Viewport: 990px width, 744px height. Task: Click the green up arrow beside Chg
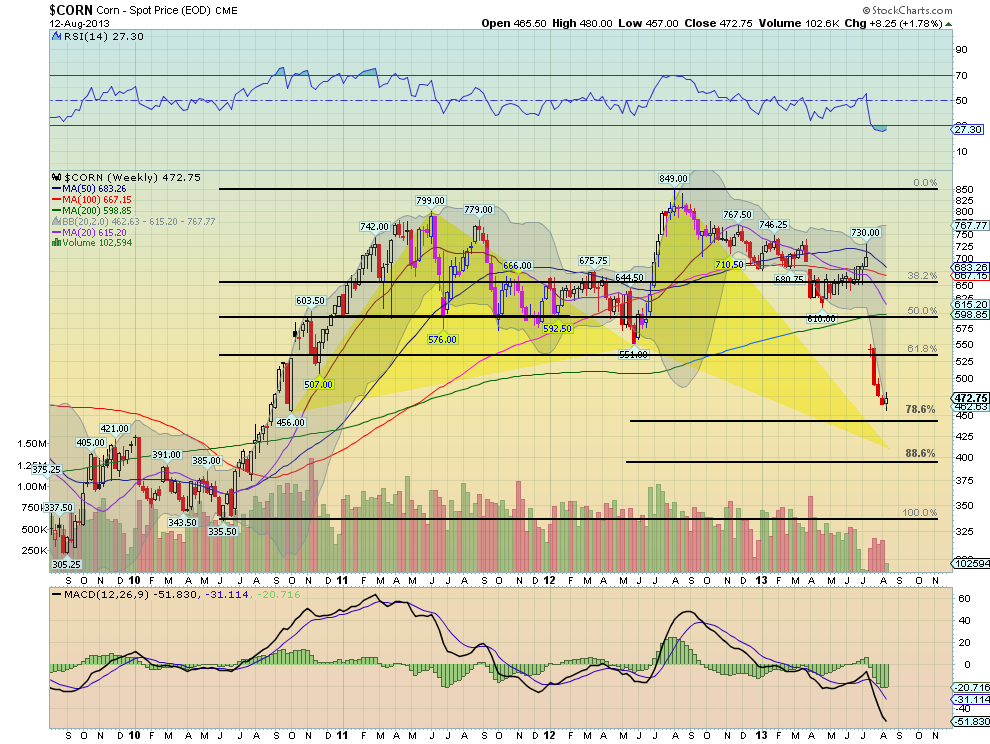click(948, 24)
